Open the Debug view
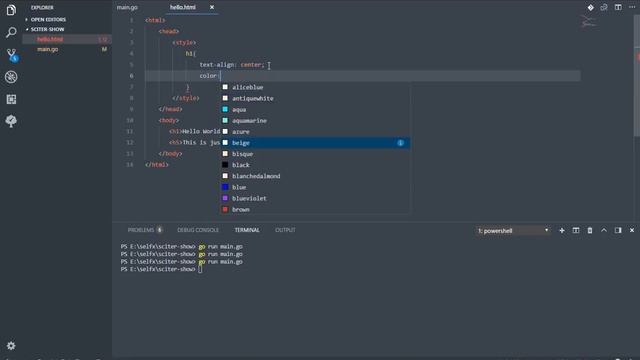The width and height of the screenshot is (640, 360). pyautogui.click(x=11, y=77)
